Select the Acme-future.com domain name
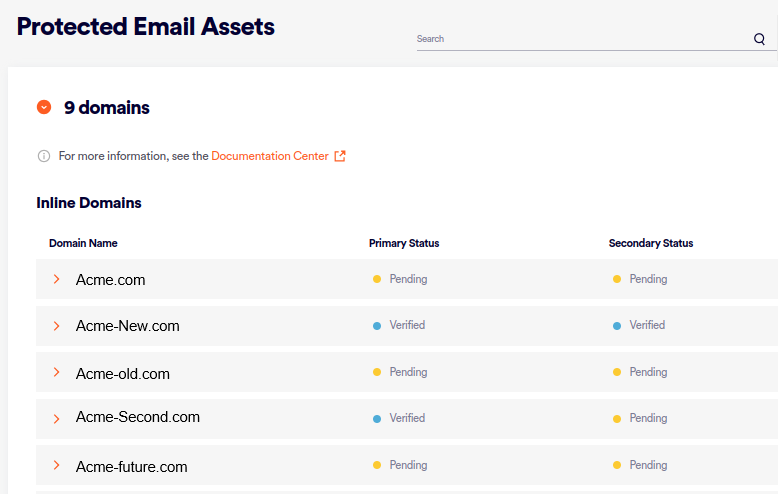Image resolution: width=778 pixels, height=494 pixels. (131, 467)
